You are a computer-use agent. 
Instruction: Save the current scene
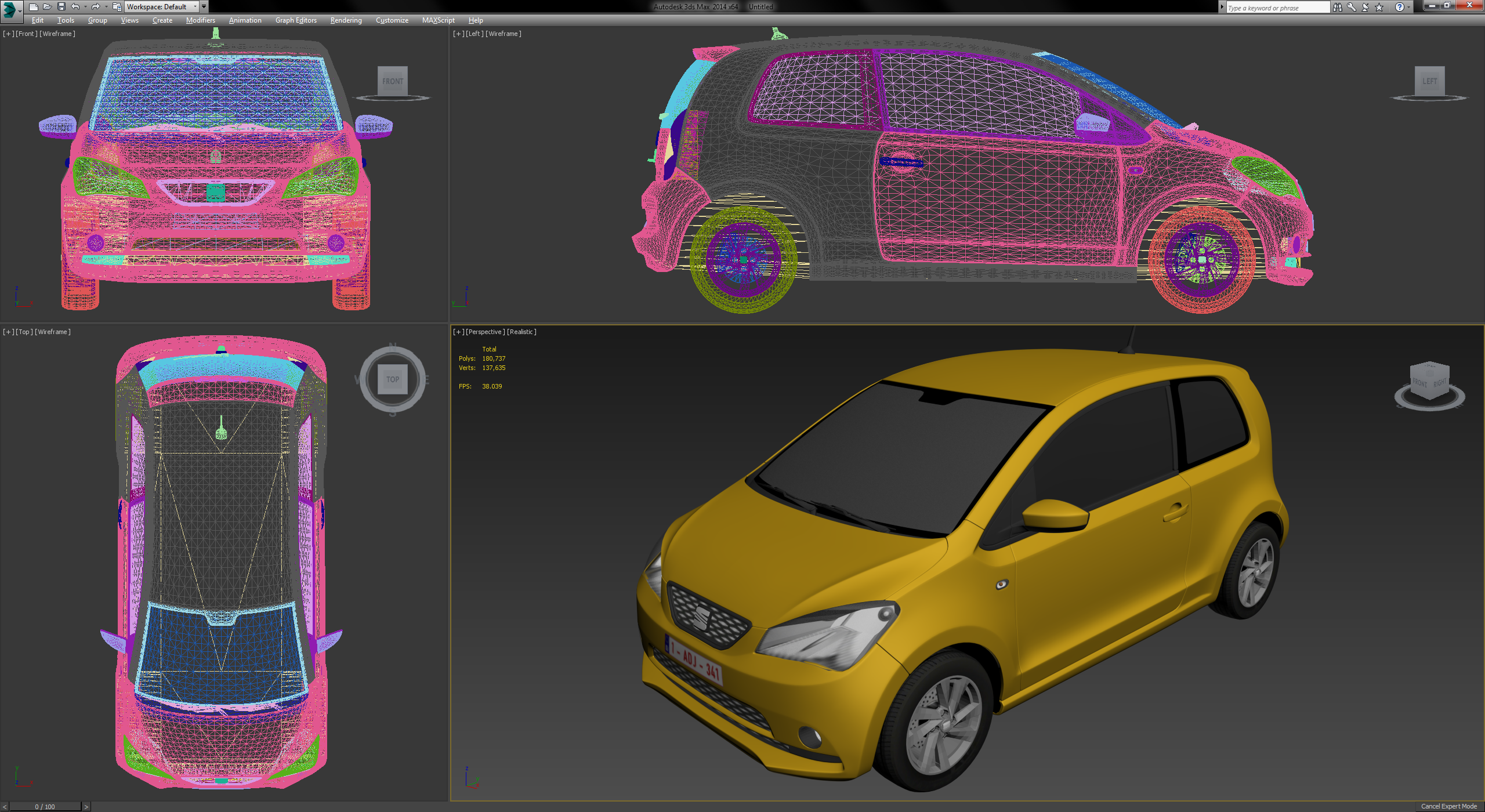pos(61,6)
